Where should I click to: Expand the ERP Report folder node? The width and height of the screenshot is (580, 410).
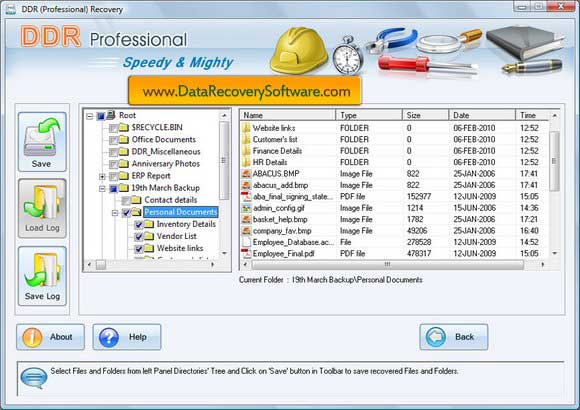102,177
